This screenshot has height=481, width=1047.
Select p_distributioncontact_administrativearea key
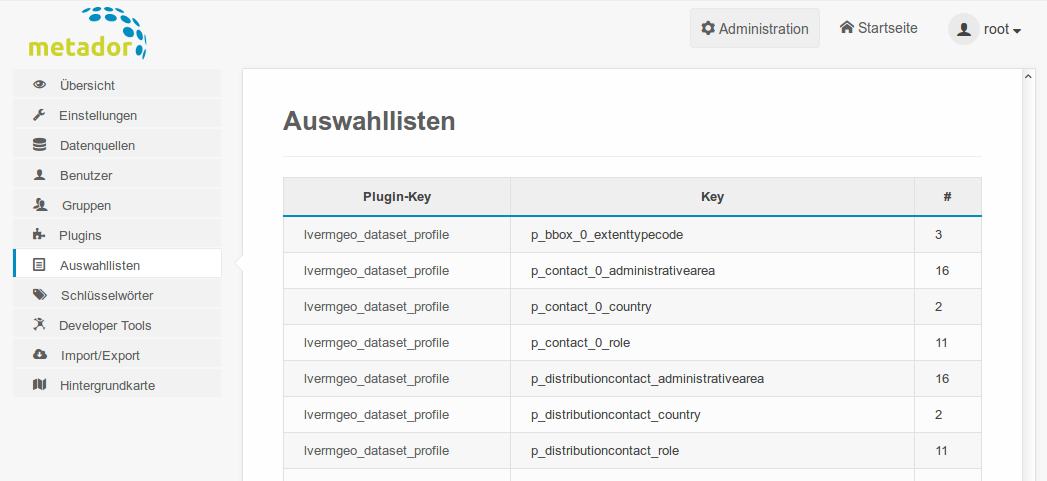pos(647,379)
